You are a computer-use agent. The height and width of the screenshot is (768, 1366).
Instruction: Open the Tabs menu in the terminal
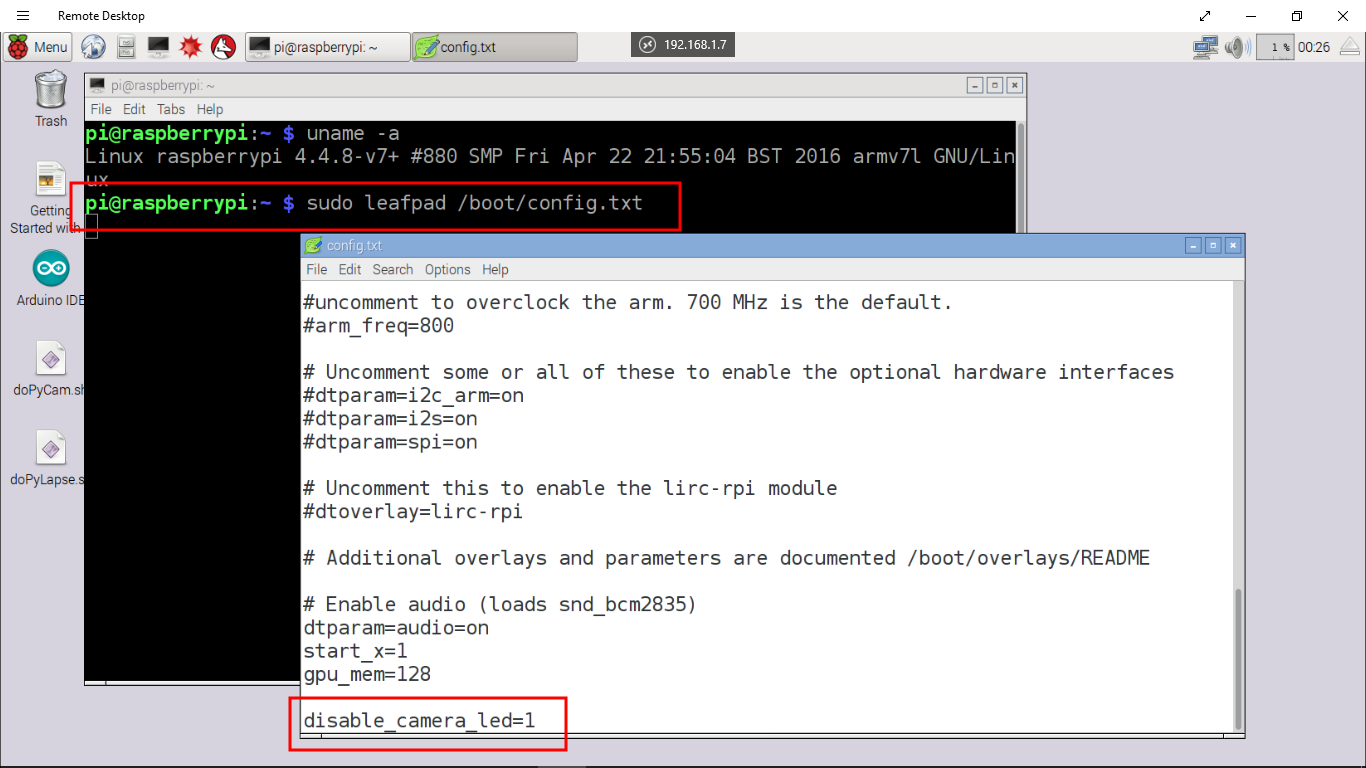(x=170, y=109)
